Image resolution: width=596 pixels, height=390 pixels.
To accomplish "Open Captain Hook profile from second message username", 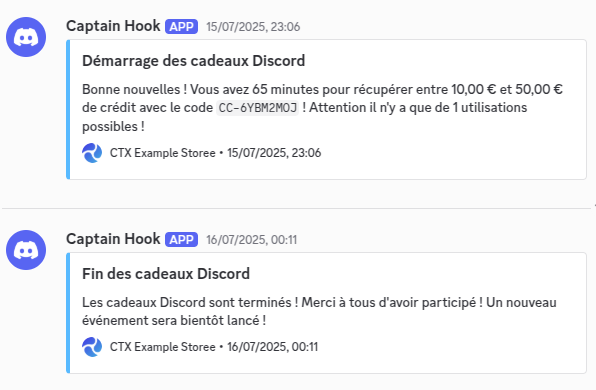I will coord(113,239).
